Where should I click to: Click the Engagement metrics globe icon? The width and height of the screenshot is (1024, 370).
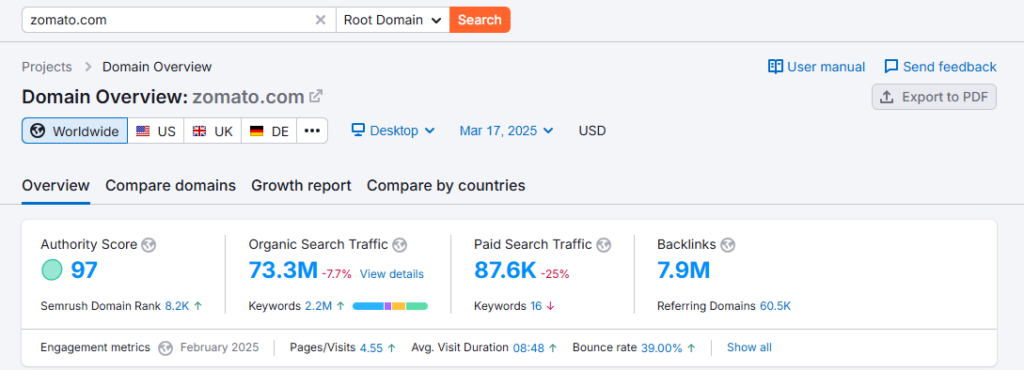pos(166,347)
